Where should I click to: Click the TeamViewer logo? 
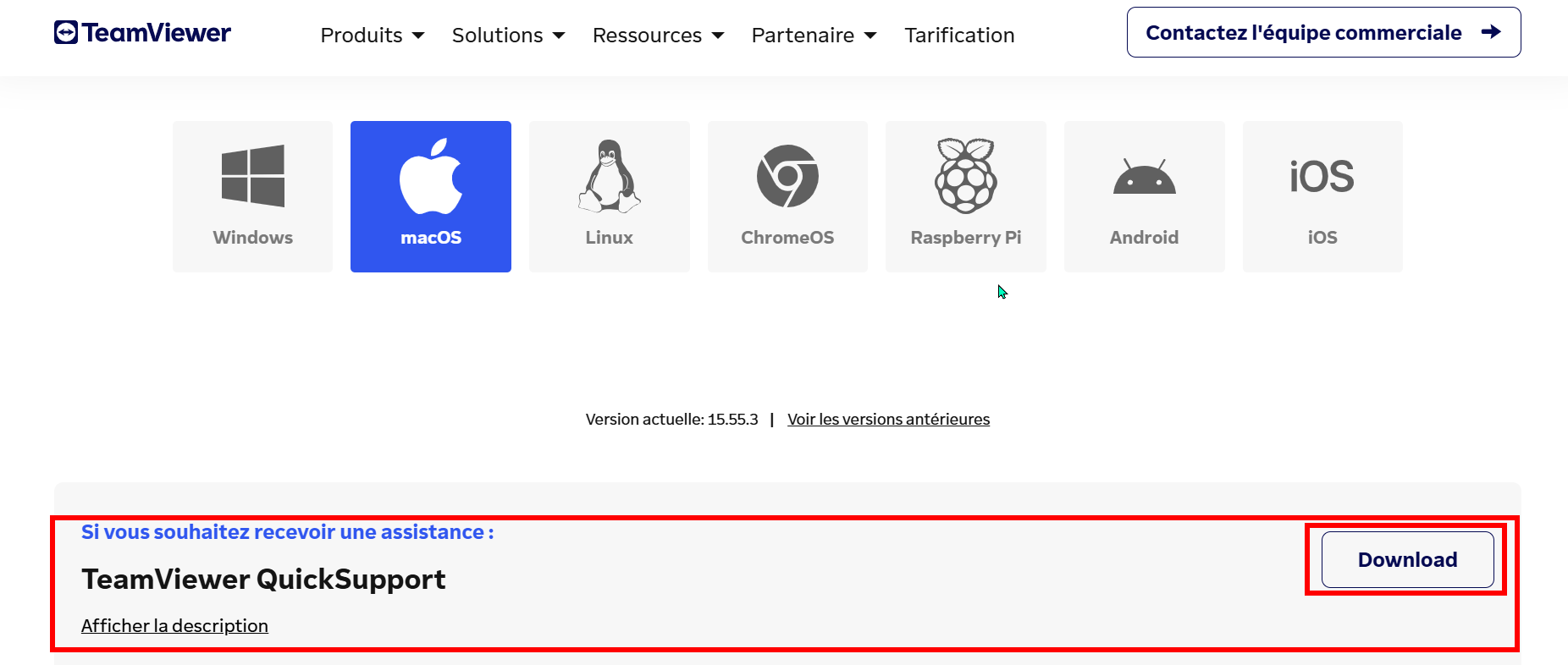tap(142, 33)
